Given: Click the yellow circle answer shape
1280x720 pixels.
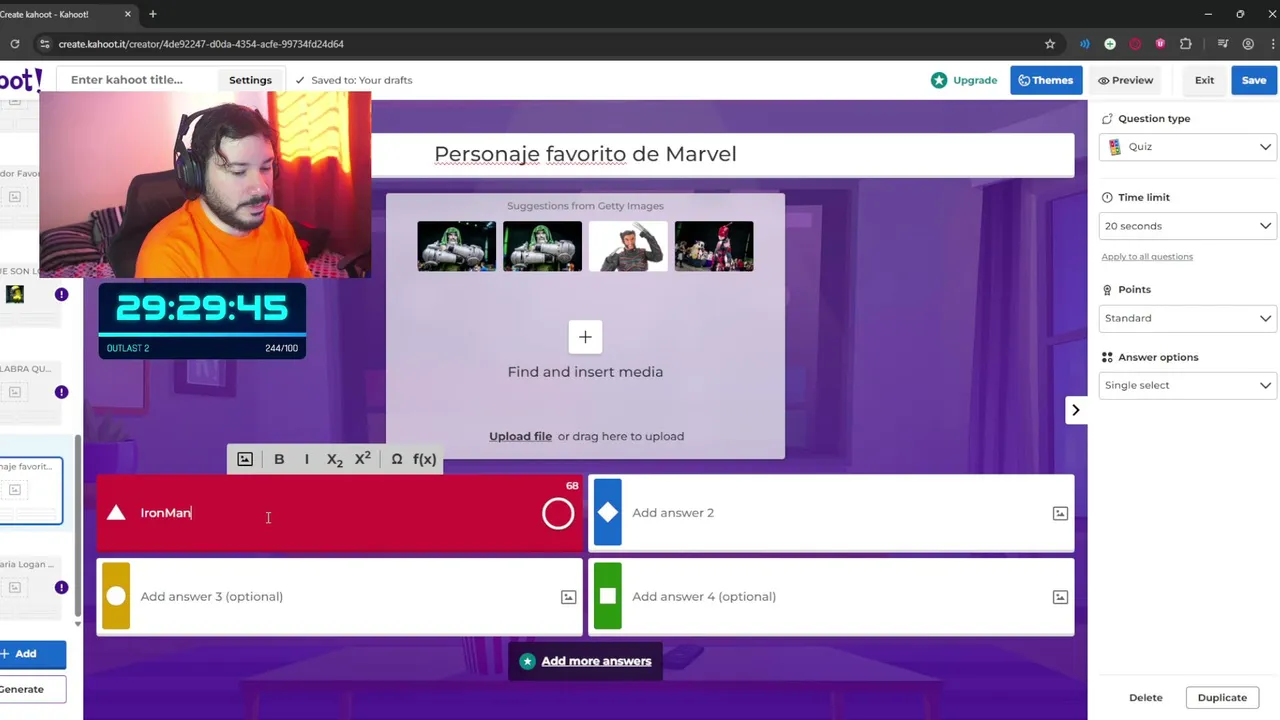Looking at the screenshot, I should 116,597.
